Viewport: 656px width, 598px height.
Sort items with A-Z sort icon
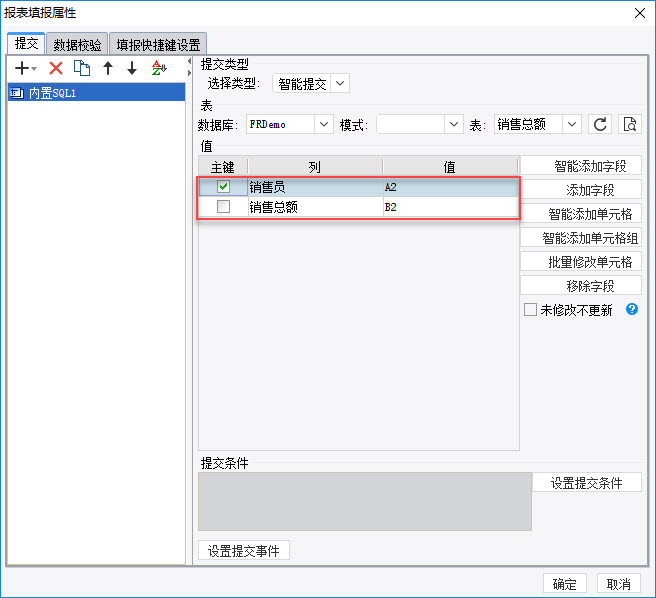[x=159, y=68]
